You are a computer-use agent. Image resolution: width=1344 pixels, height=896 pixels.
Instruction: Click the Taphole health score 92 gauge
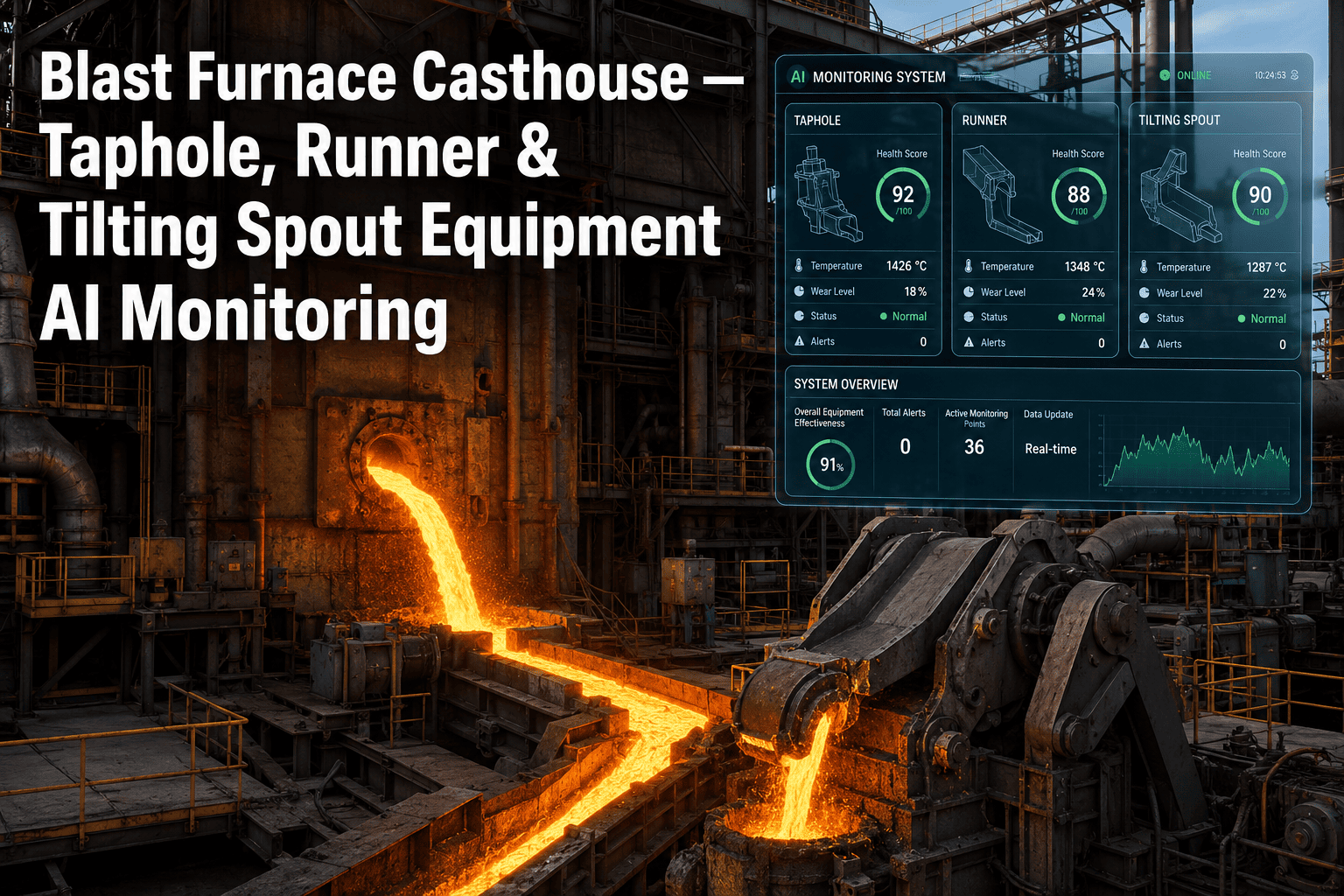click(x=903, y=197)
